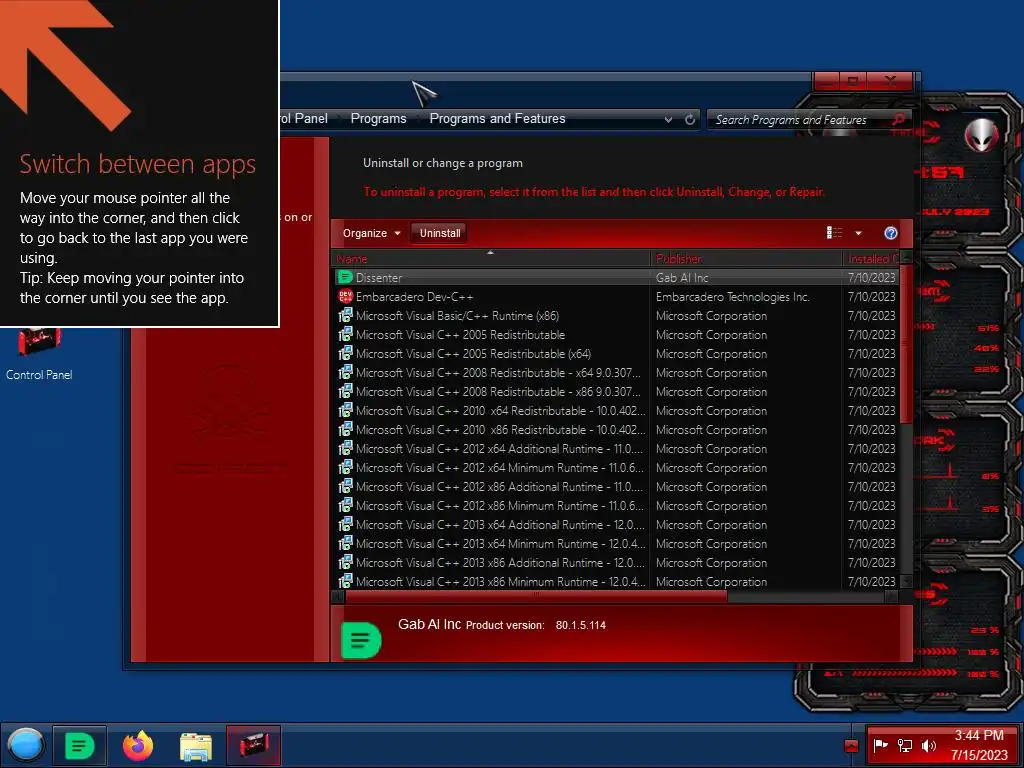
Task: Select Visual C++ 2012 x86 Minimum Runtime
Action: click(x=616, y=505)
